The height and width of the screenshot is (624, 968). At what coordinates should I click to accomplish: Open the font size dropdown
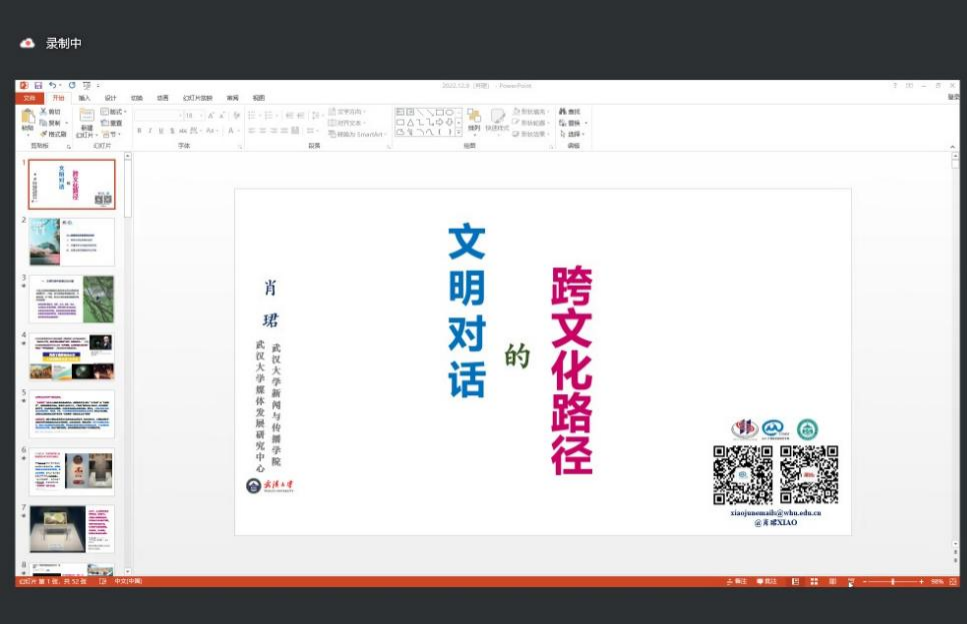point(201,116)
